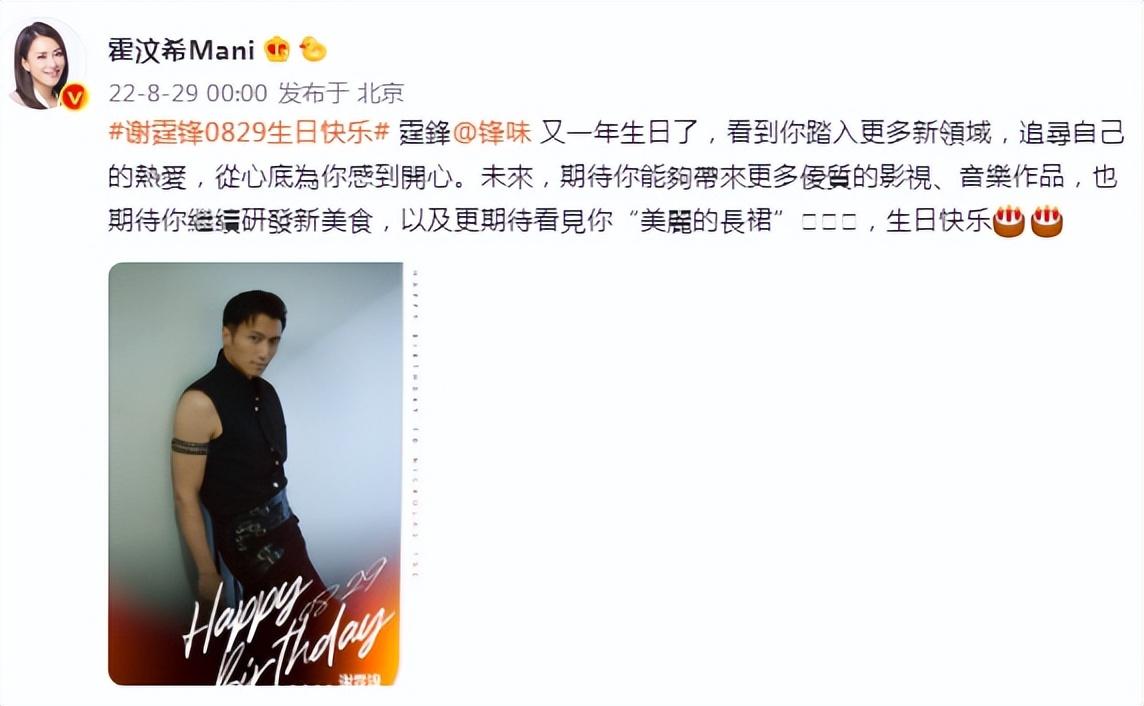Open the #谢霆锋0829生日快乐# hashtag topic
This screenshot has height=706, width=1144.
pos(250,133)
